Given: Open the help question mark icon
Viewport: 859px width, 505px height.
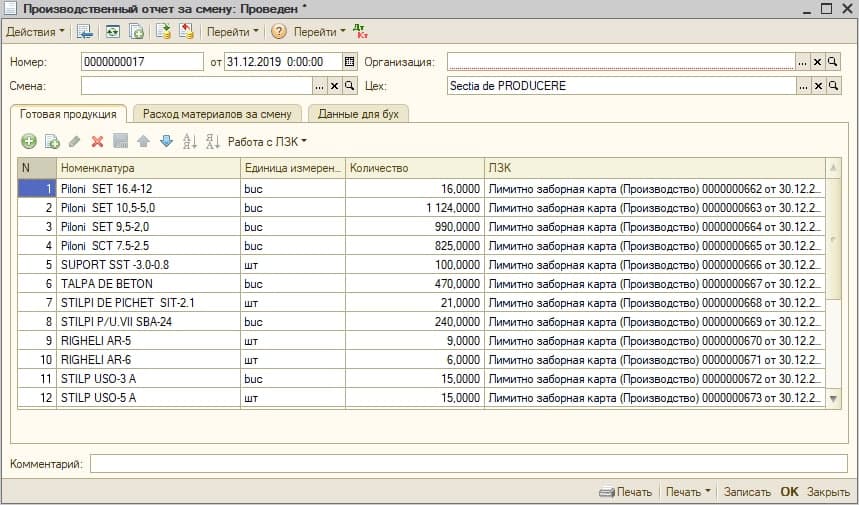Looking at the screenshot, I should pos(279,32).
